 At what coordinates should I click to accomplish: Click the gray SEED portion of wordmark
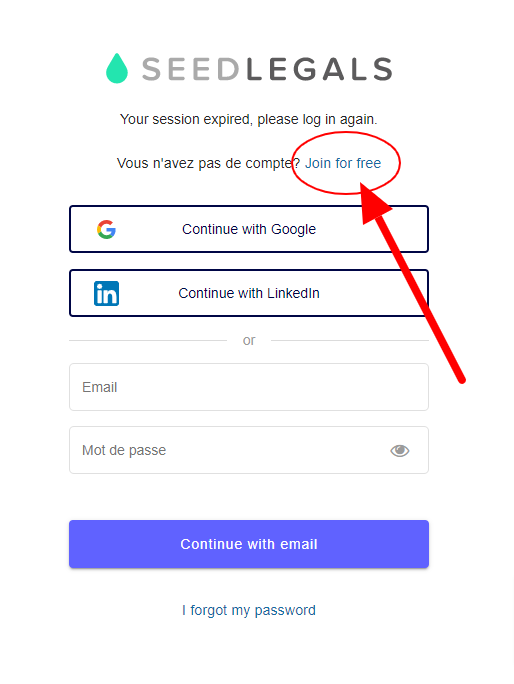pos(191,69)
